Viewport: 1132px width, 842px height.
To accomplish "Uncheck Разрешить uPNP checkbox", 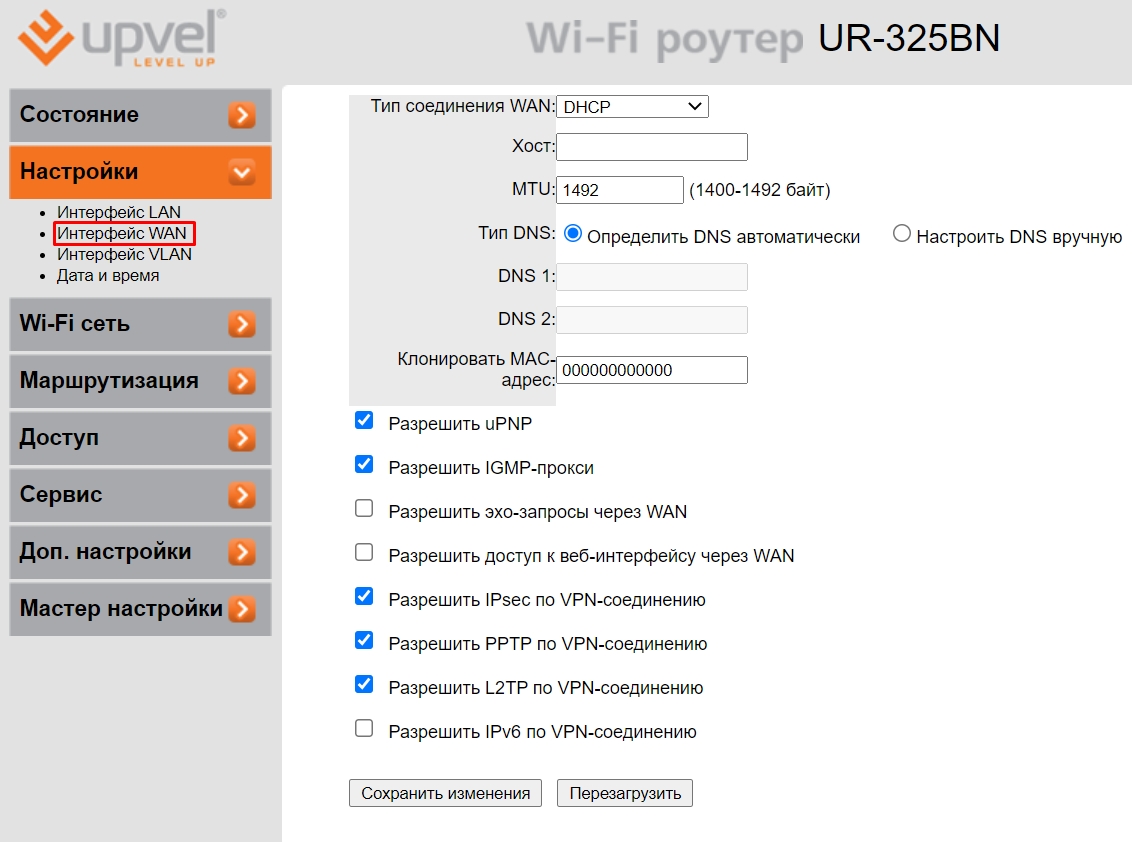I will [x=364, y=420].
